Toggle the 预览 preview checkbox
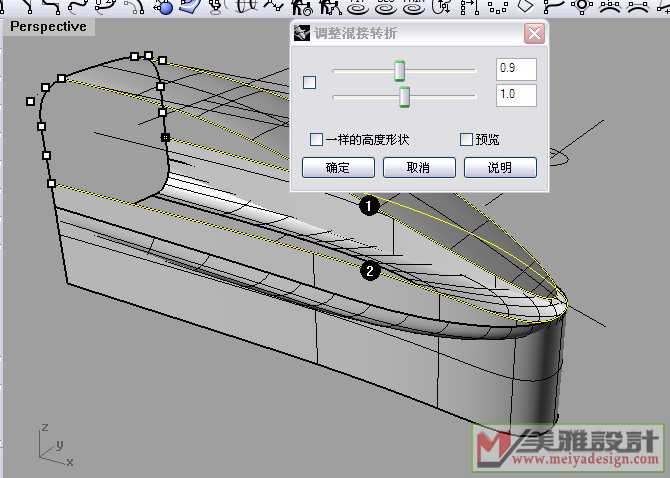The image size is (670, 478). click(466, 139)
